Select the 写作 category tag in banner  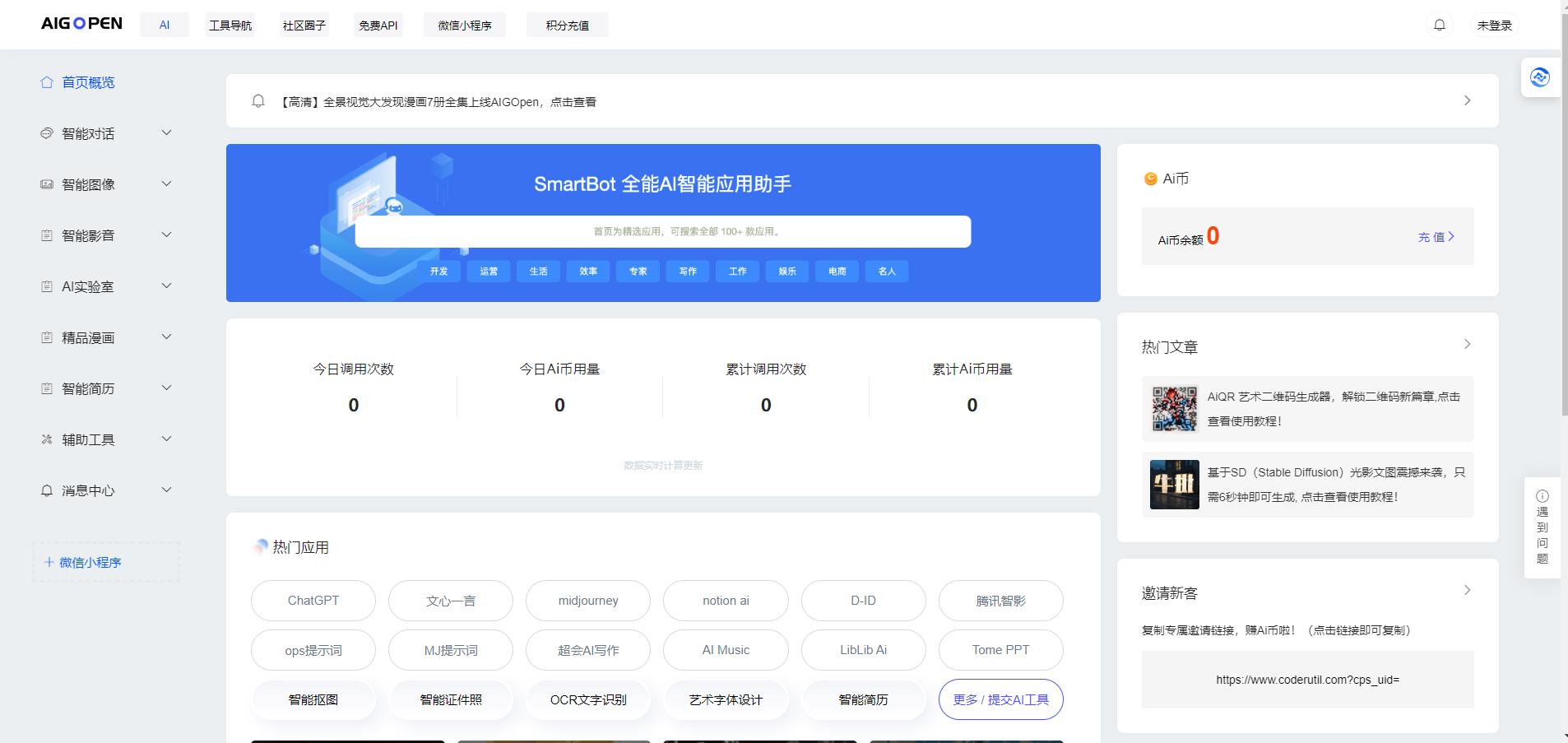point(688,272)
